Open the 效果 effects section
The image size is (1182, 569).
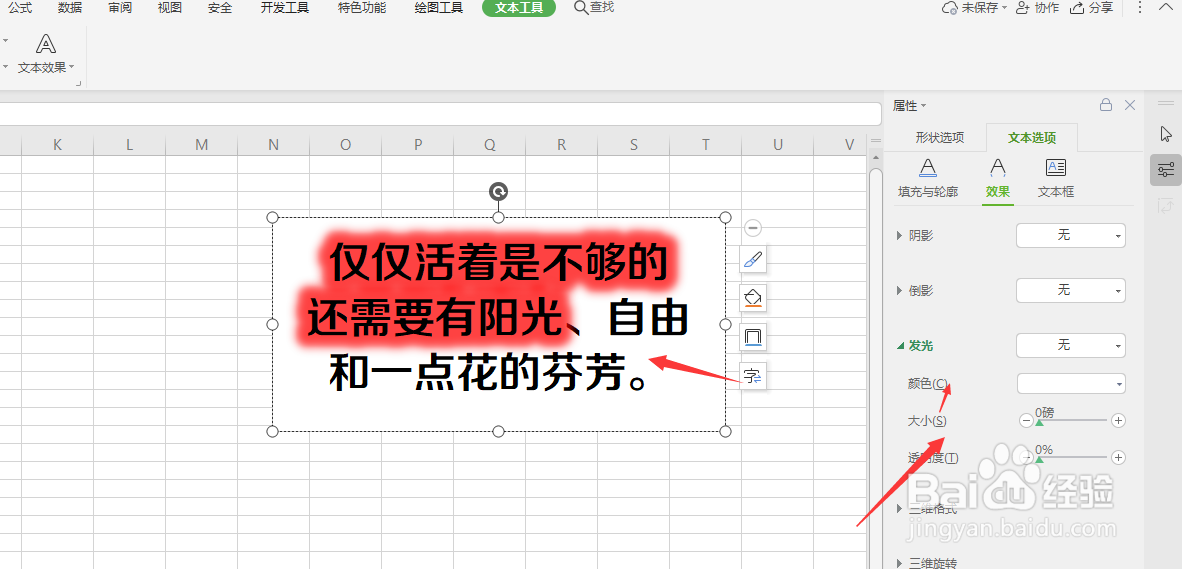(997, 179)
